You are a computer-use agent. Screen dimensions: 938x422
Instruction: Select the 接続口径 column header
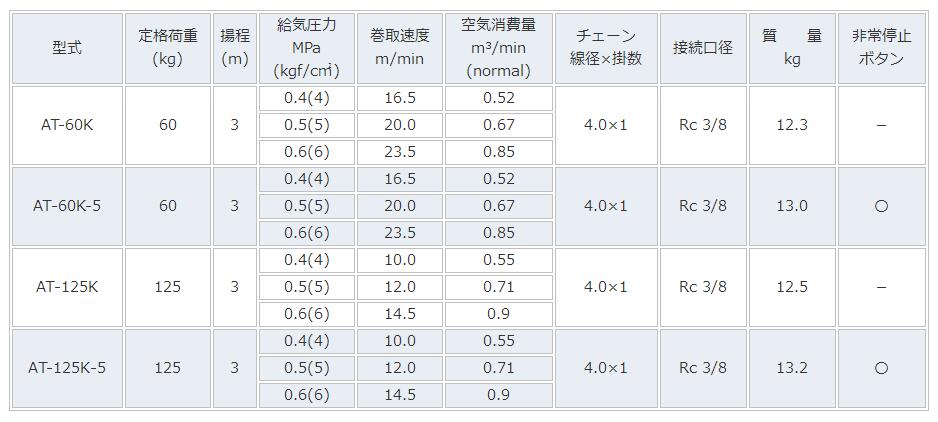coord(703,48)
